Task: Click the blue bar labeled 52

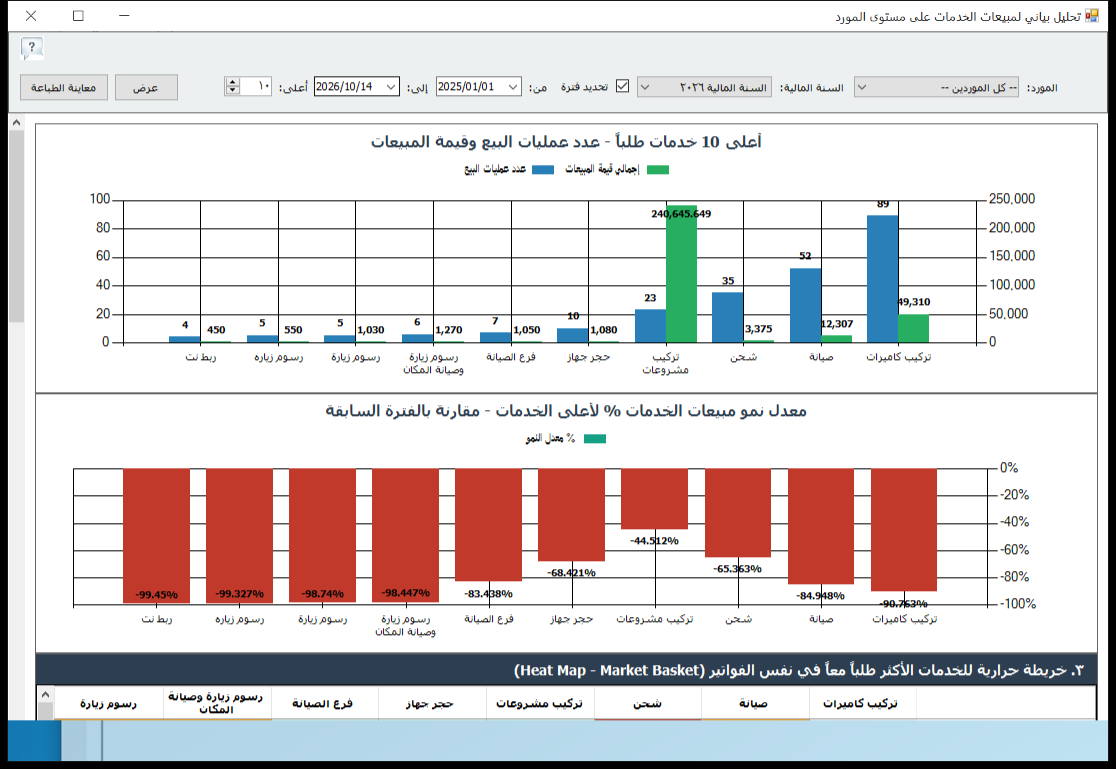Action: coord(805,305)
